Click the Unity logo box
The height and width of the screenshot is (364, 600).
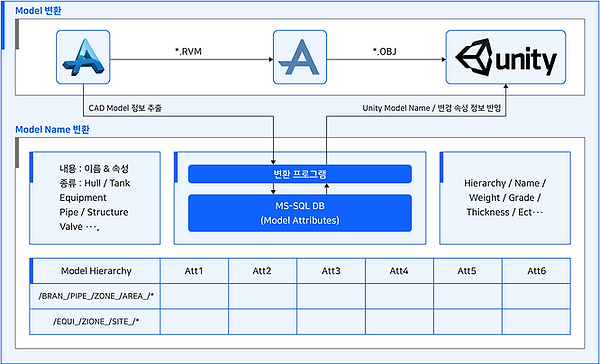(x=505, y=57)
